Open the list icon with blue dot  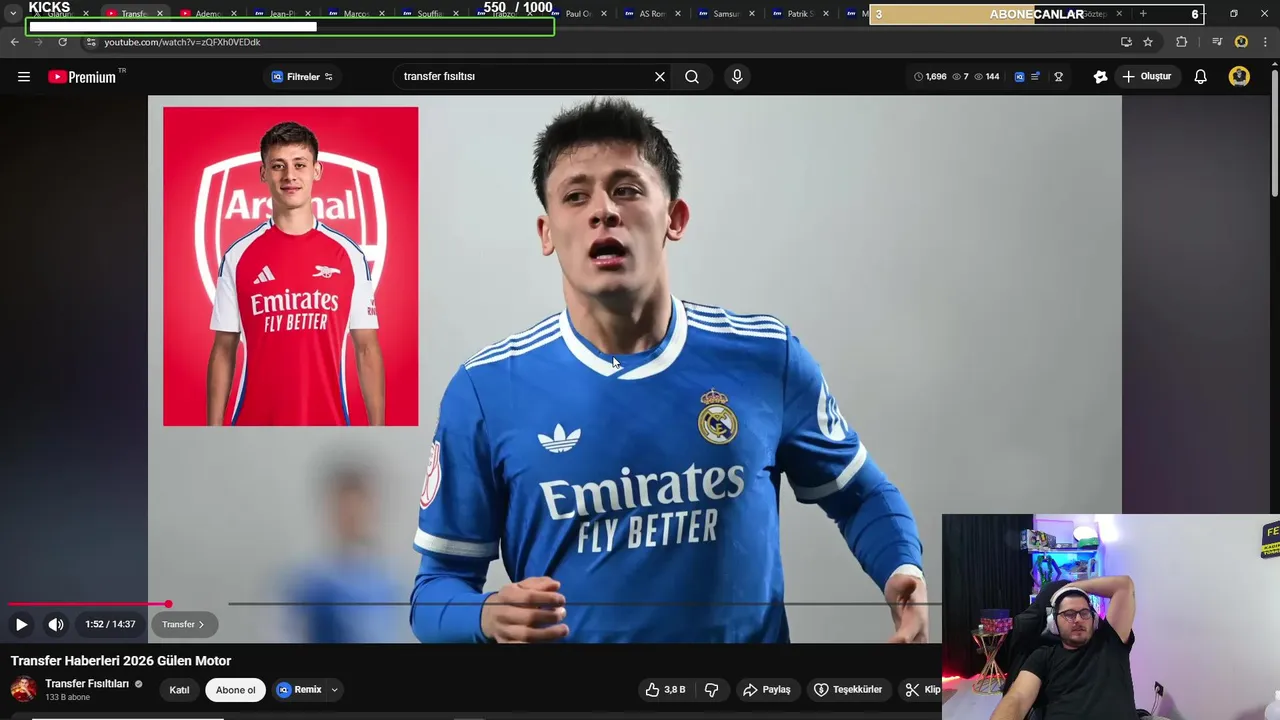click(1036, 77)
